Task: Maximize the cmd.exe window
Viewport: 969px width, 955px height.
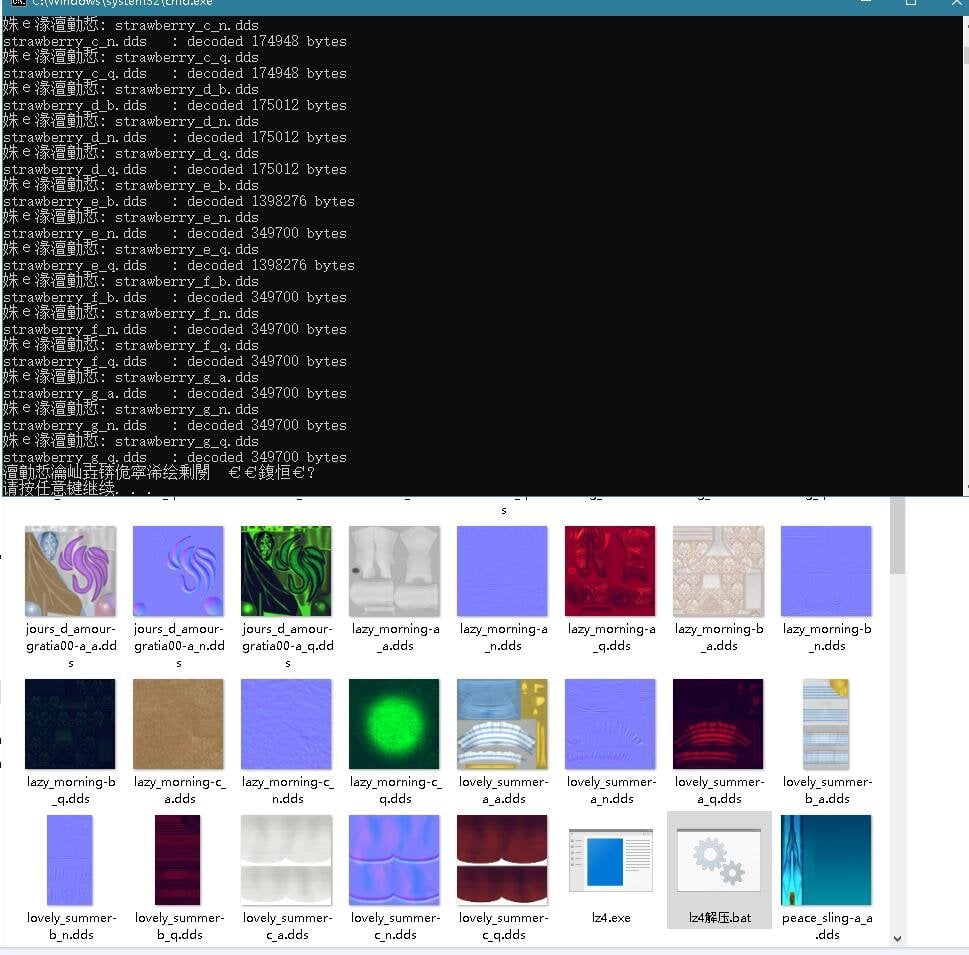Action: (911, 2)
